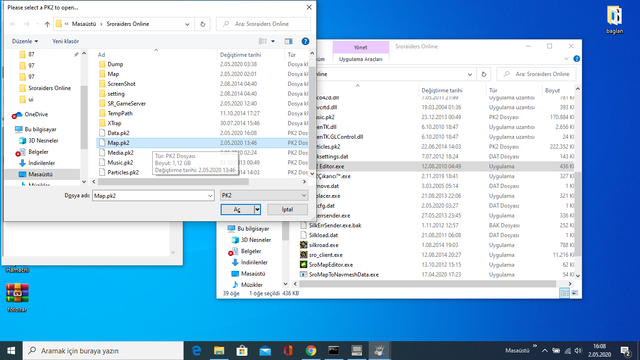Expand the Explorer address bar dropdown
This screenshot has height=360, width=640.
pos(469,74)
